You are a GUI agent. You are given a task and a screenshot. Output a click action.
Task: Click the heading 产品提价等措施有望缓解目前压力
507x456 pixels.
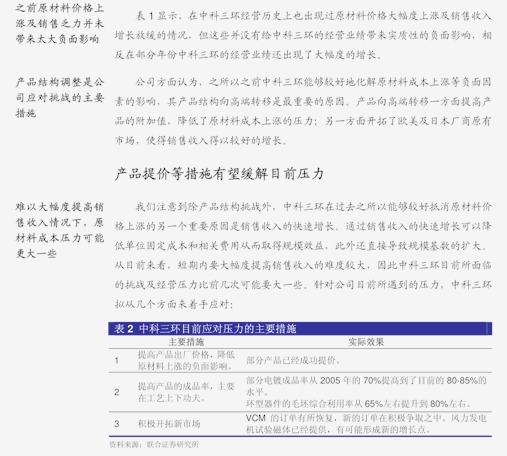click(219, 174)
